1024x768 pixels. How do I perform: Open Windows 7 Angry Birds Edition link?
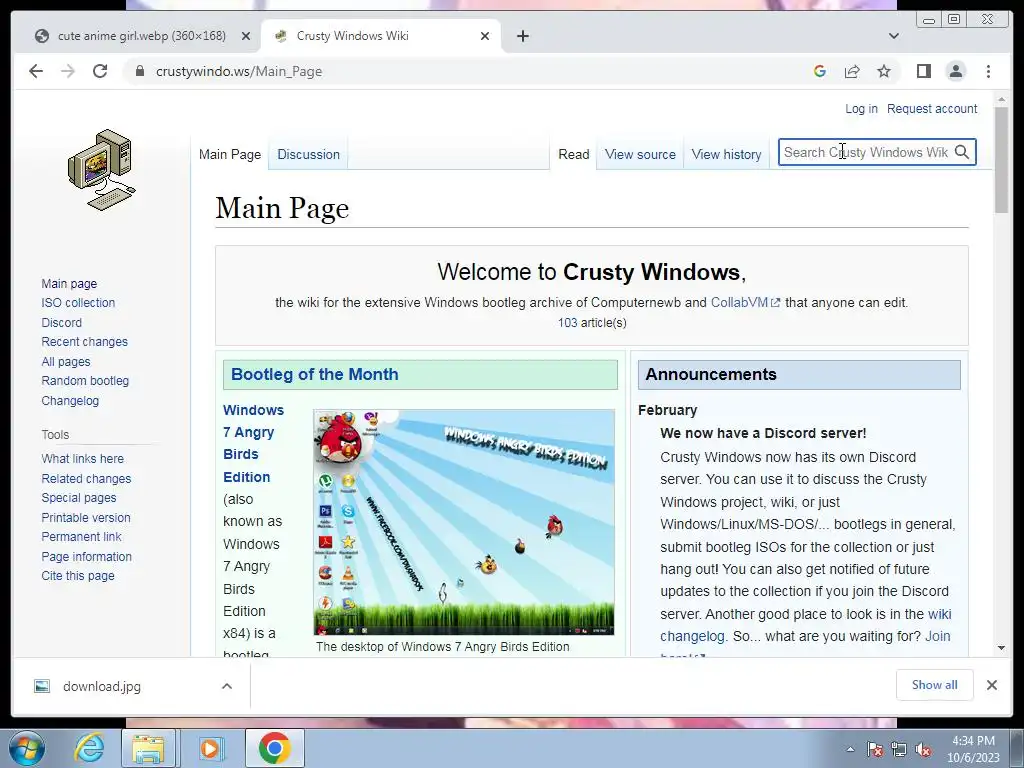coord(253,443)
